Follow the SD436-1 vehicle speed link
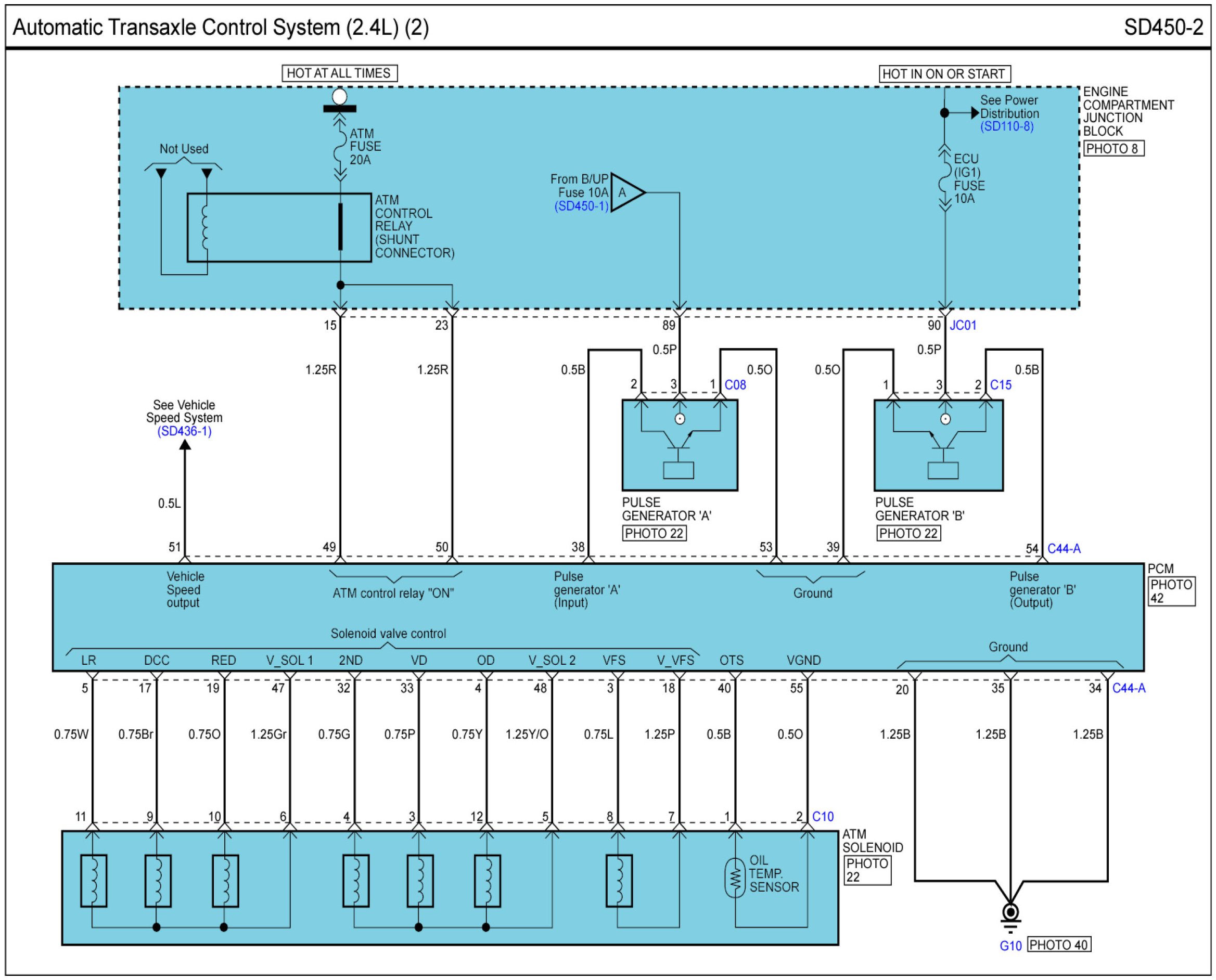This screenshot has height=980, width=1216. (x=184, y=431)
